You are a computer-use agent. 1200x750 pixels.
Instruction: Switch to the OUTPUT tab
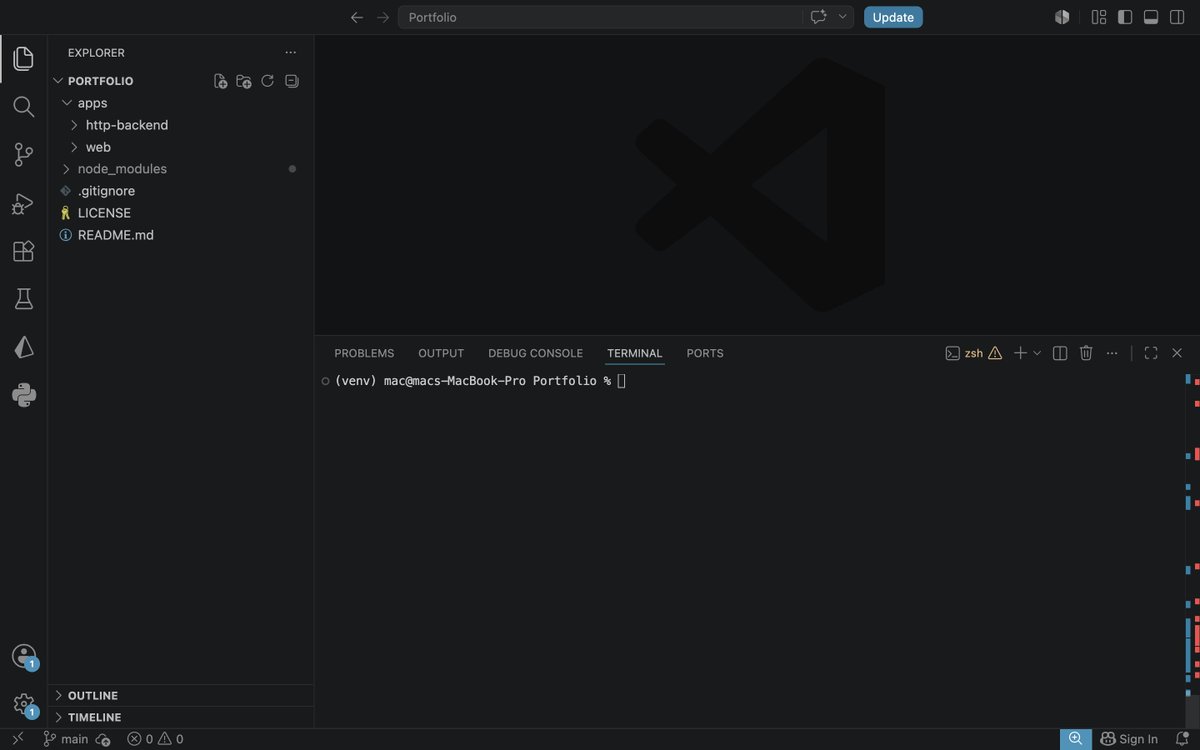coord(441,353)
